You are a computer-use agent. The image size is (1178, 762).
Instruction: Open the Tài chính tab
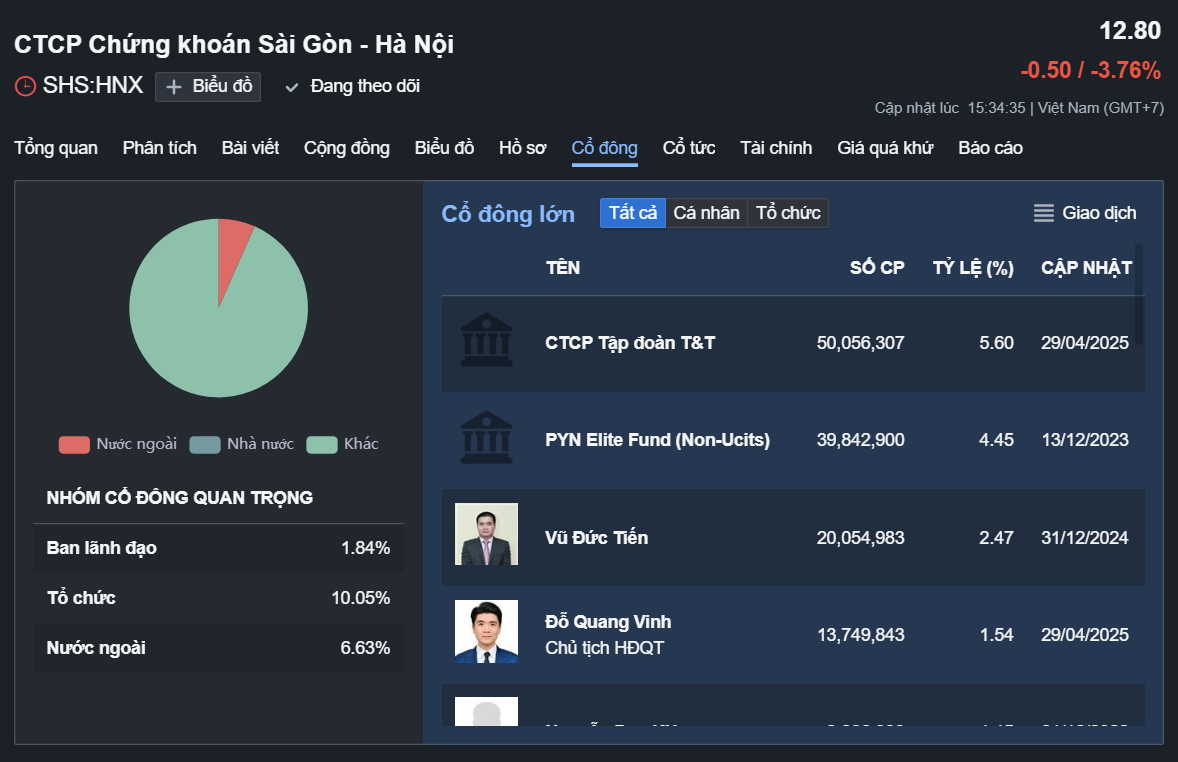click(x=776, y=148)
